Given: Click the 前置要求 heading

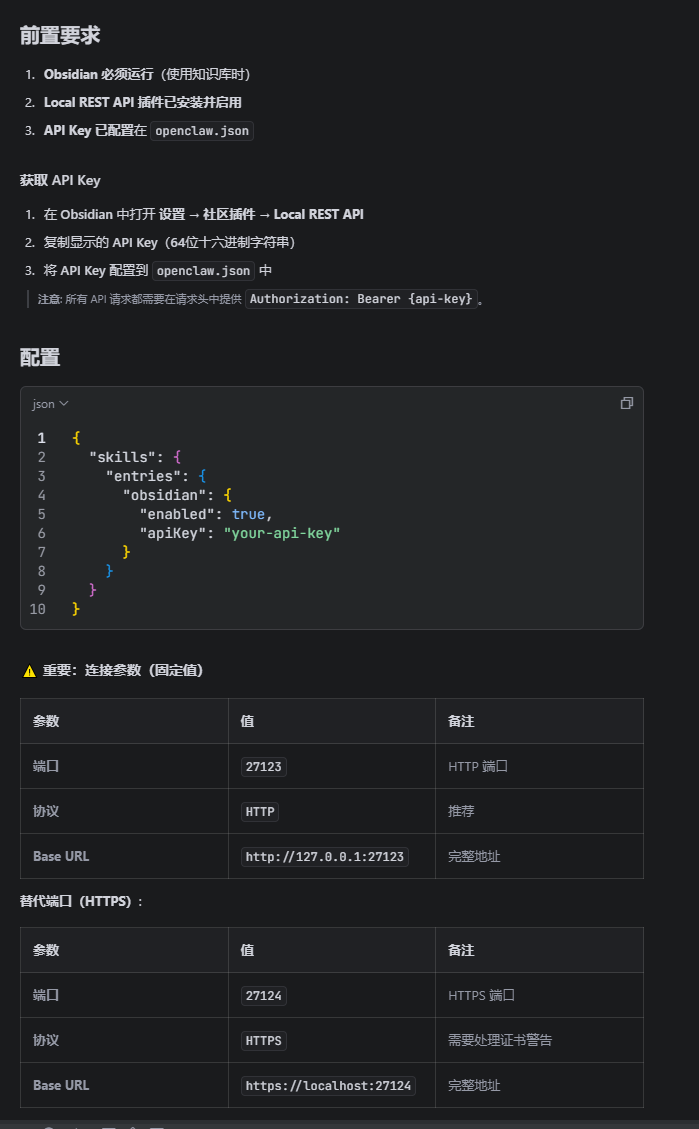Looking at the screenshot, I should 60,35.
